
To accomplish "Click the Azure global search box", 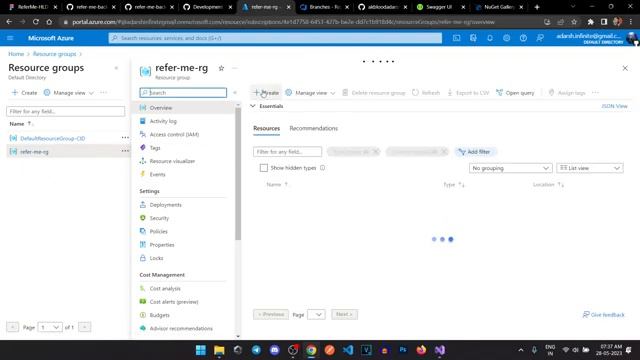I will [x=275, y=38].
